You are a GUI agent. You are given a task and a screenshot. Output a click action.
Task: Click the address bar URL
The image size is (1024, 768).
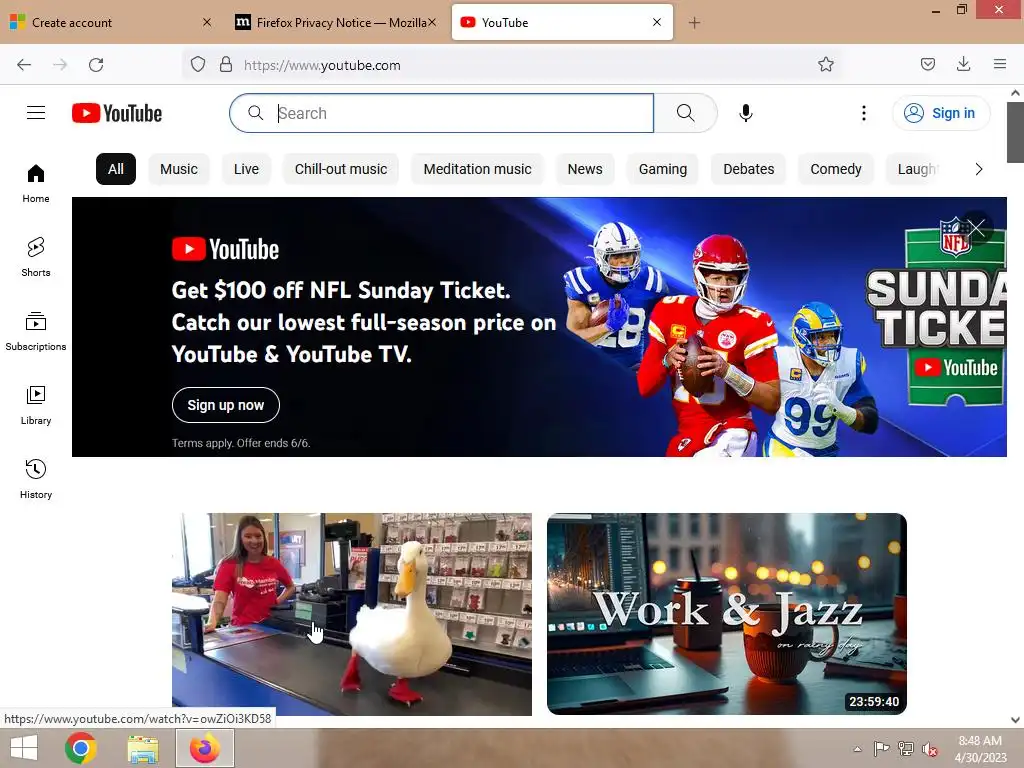click(322, 65)
